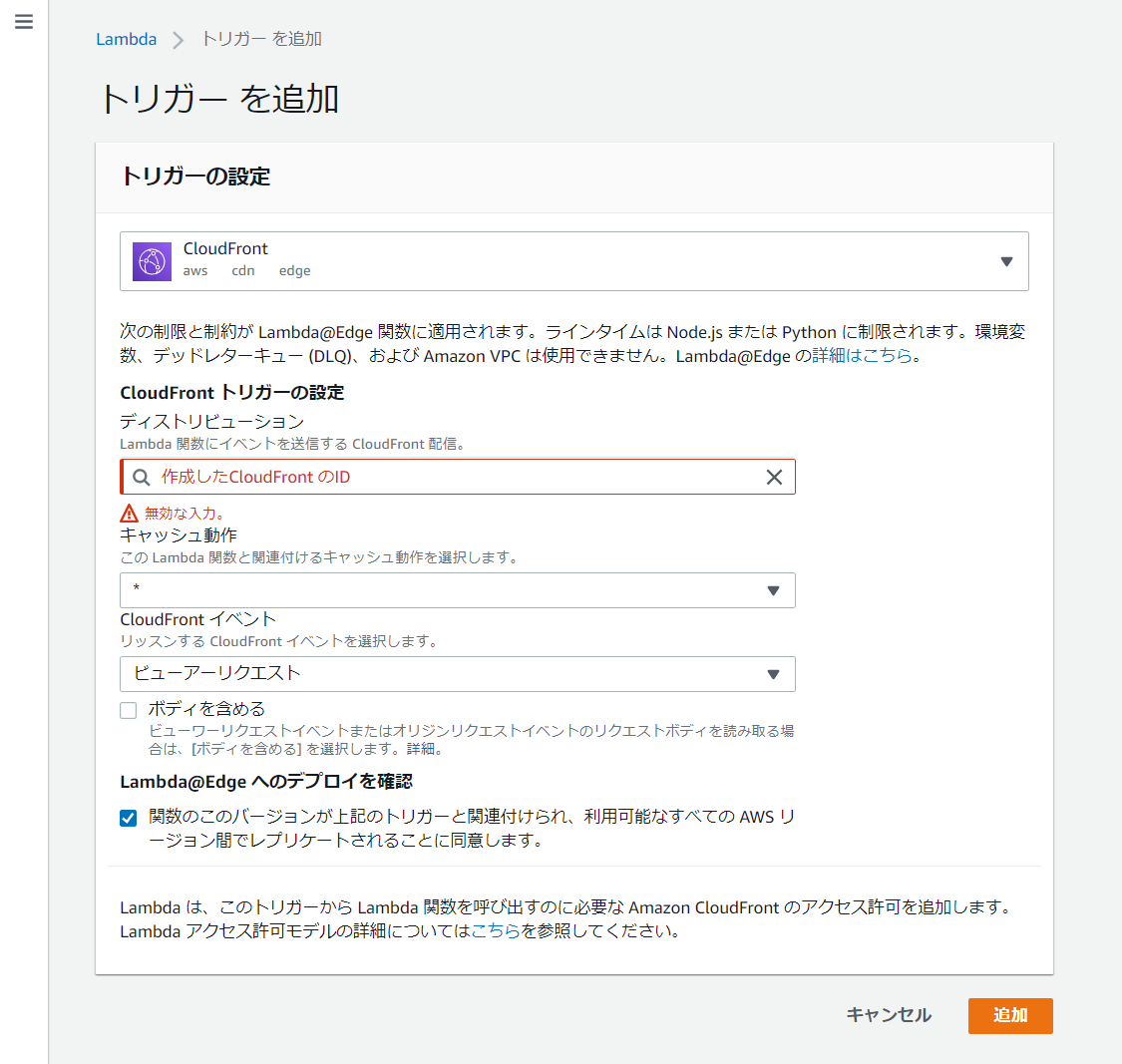Expand the CloudFront trigger source dropdown
The image size is (1122, 1064).
point(1006,261)
